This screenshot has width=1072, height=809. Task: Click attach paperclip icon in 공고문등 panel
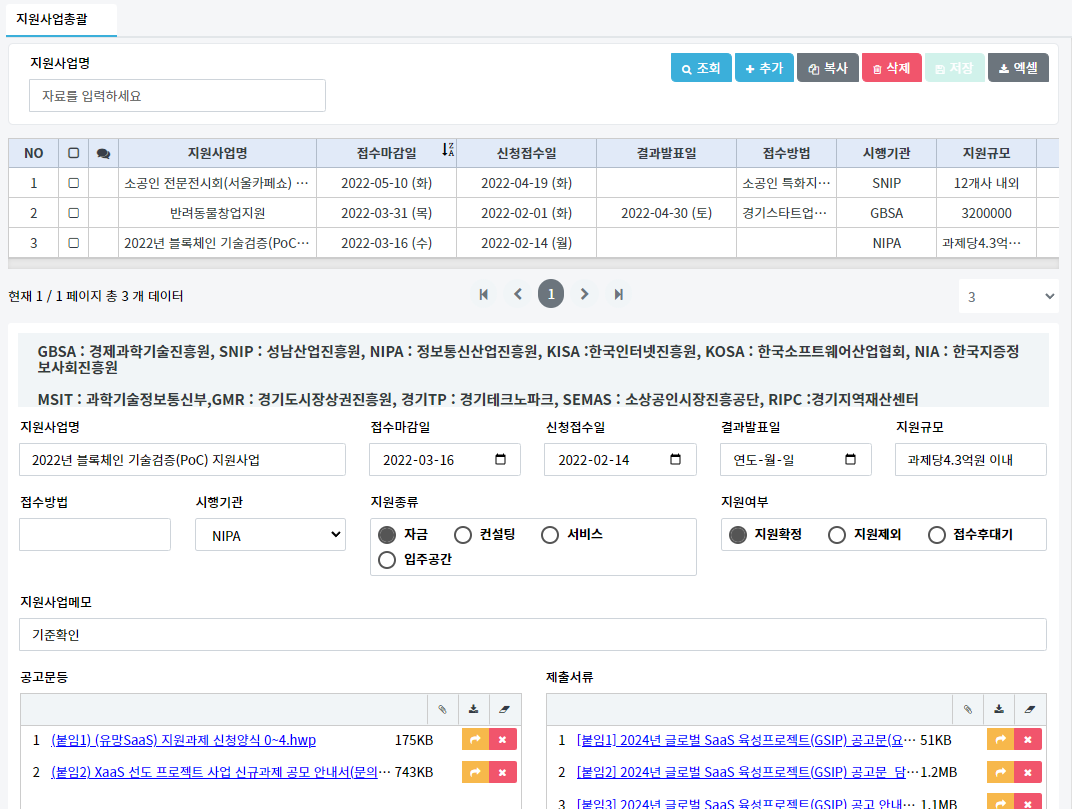click(443, 710)
